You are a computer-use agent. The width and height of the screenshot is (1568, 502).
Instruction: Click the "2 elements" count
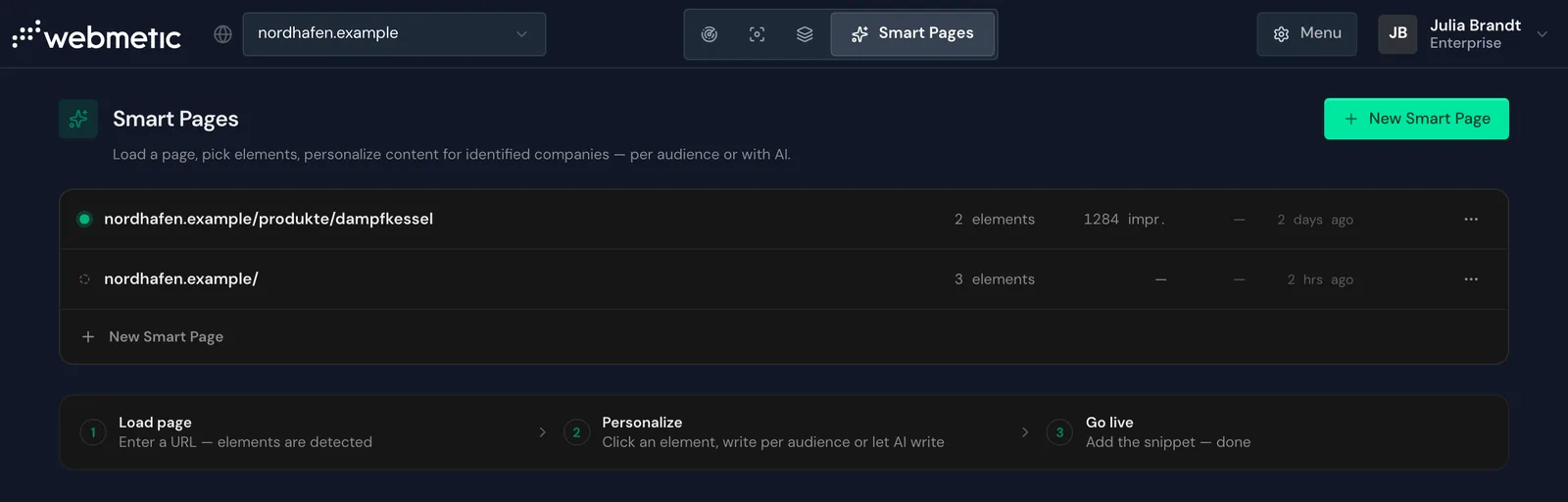[x=995, y=220]
